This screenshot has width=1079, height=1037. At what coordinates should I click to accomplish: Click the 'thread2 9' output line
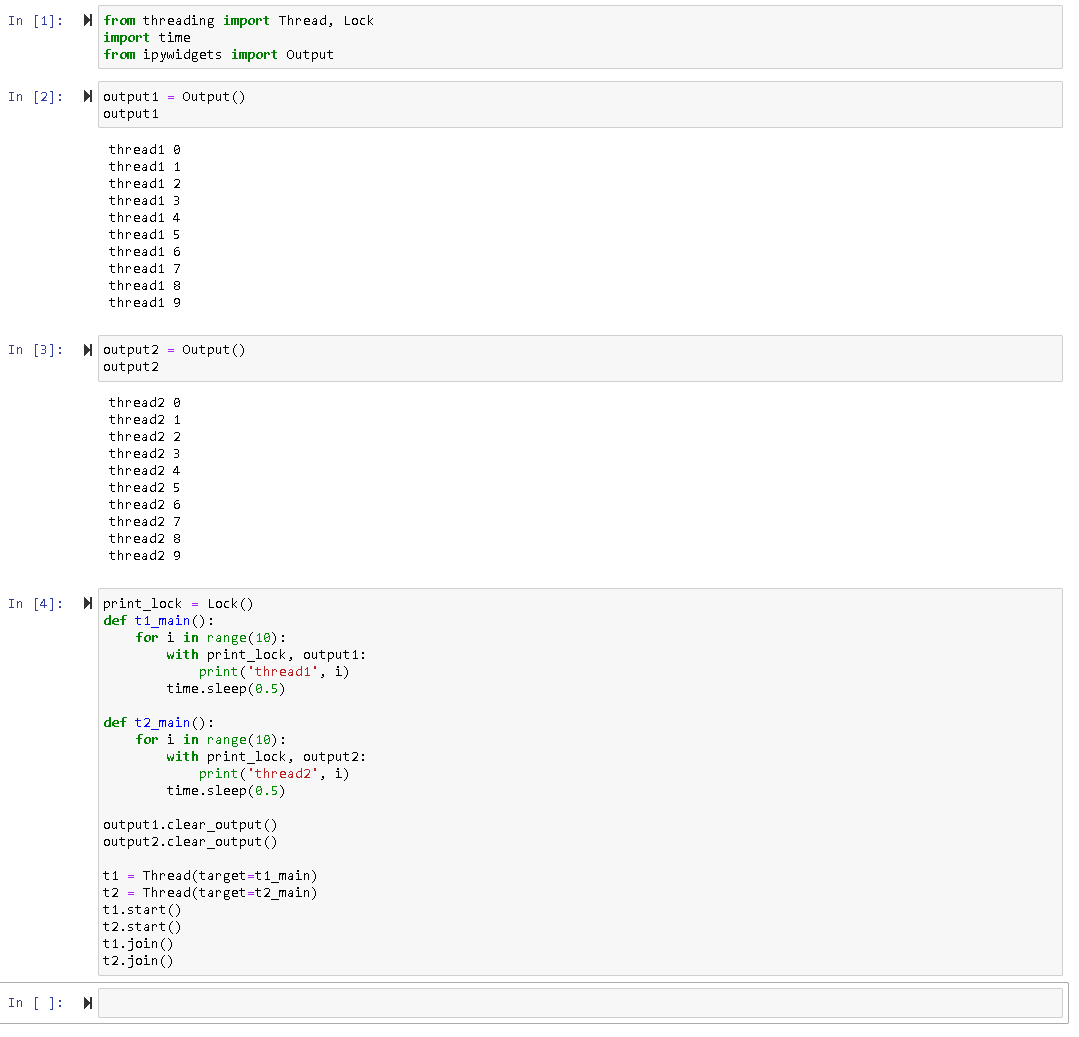145,556
